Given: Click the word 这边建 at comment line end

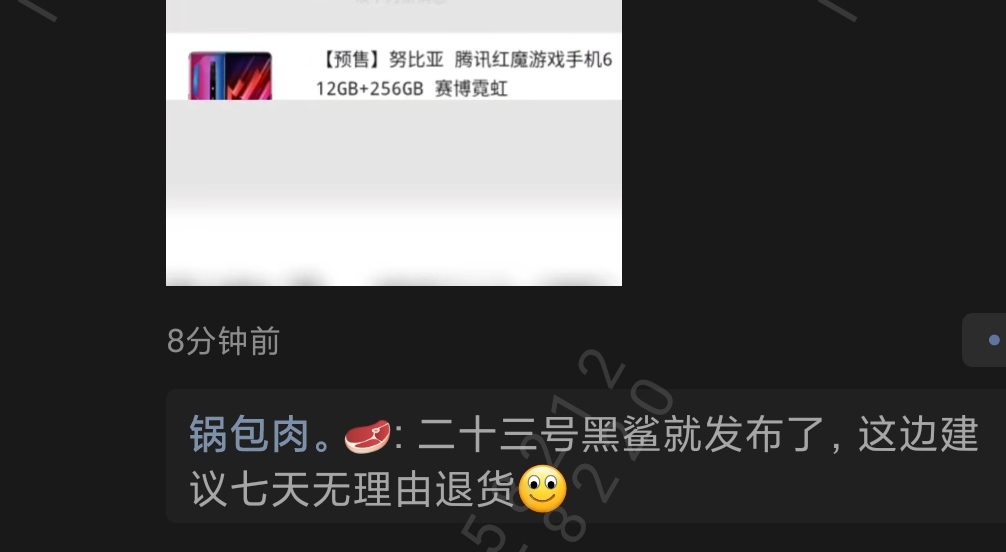Looking at the screenshot, I should [x=918, y=435].
